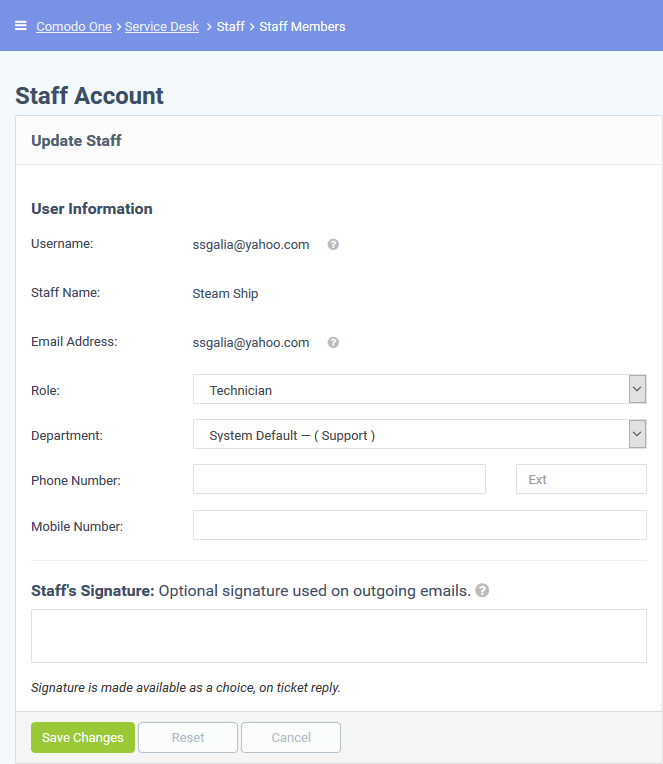The image size is (663, 764).
Task: Click help icon next to Username
Action: pyautogui.click(x=333, y=245)
